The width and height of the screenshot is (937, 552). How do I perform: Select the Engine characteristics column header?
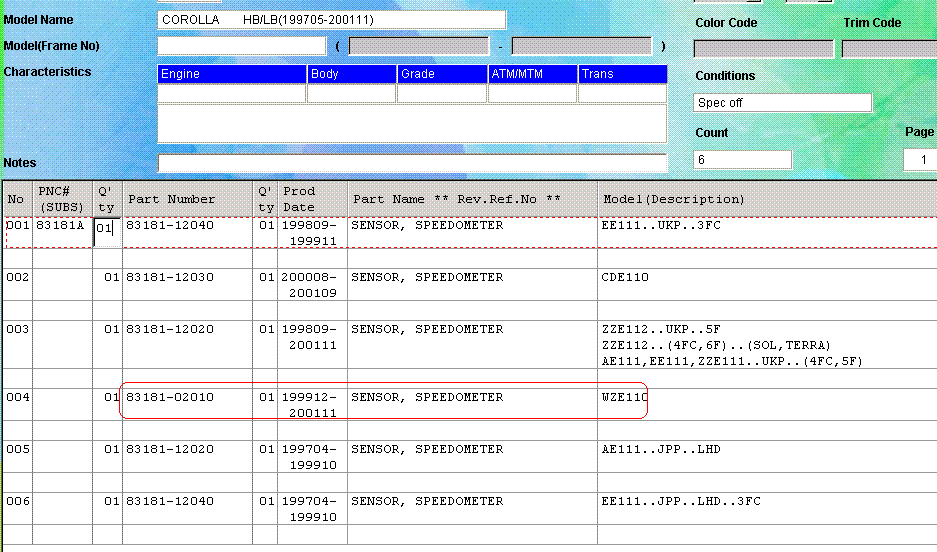[x=231, y=74]
